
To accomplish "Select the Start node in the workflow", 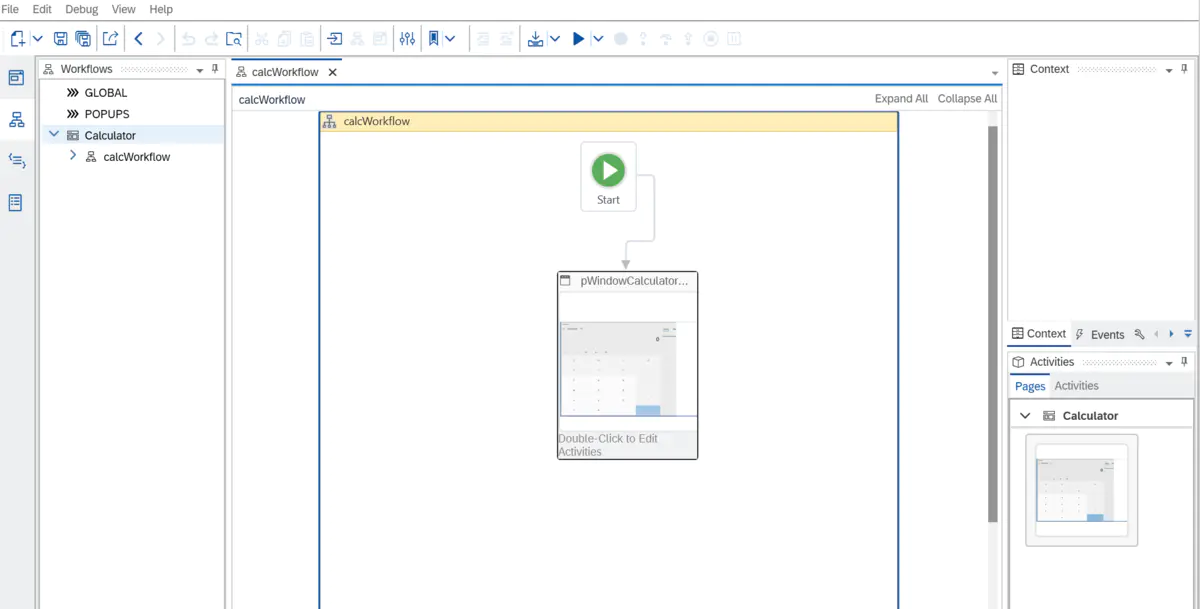I will point(608,176).
